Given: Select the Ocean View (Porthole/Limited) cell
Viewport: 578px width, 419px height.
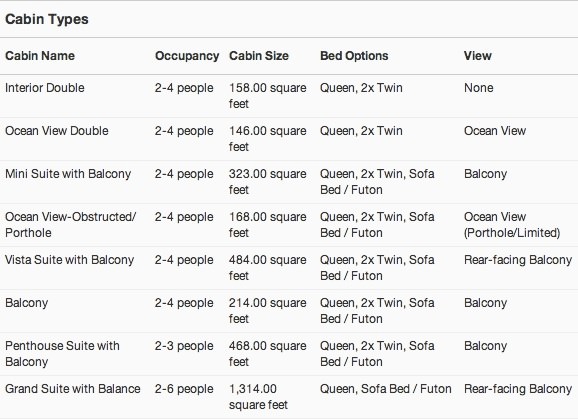Looking at the screenshot, I should (x=512, y=224).
